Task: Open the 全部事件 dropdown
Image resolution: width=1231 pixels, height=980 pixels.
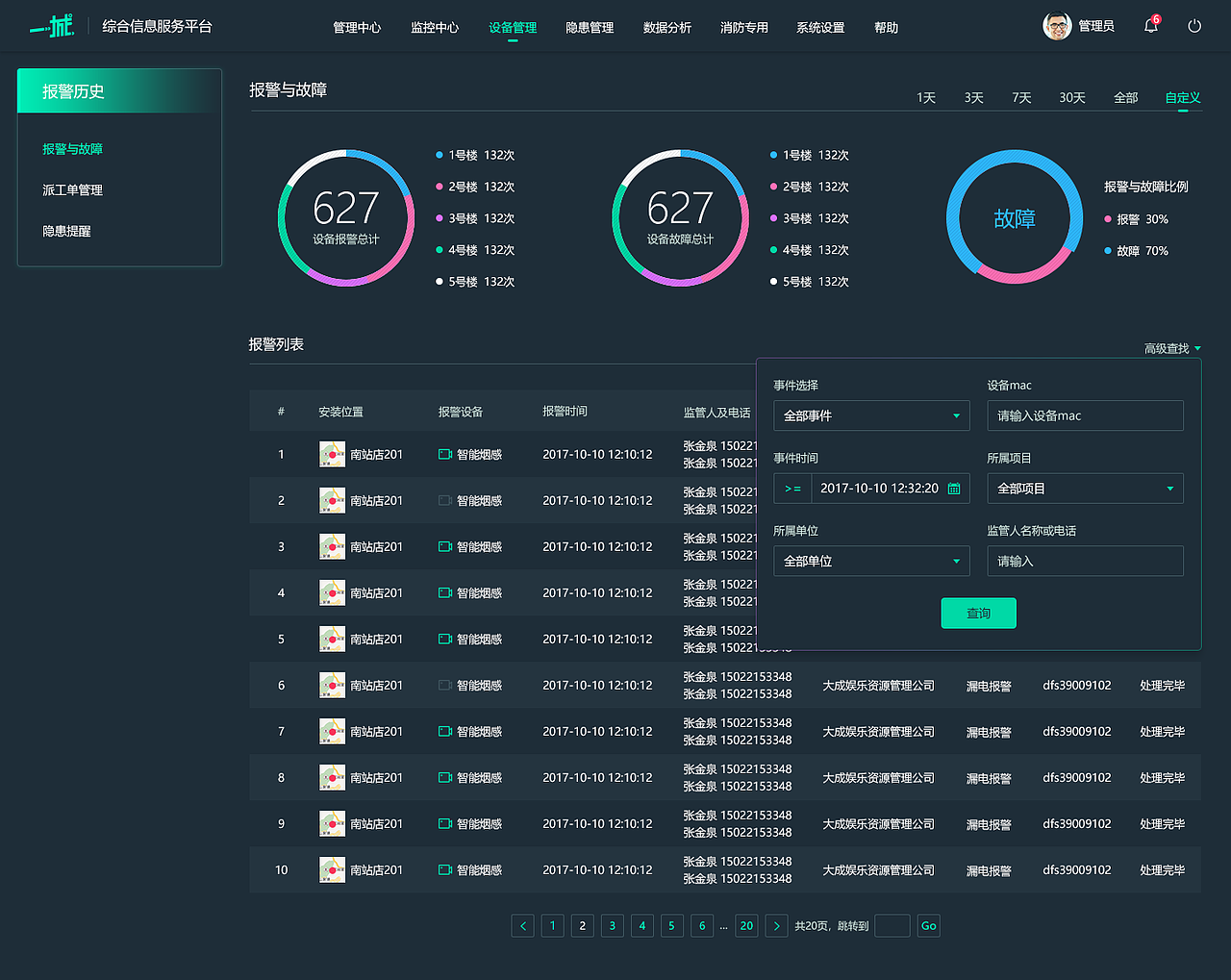Action: click(870, 415)
